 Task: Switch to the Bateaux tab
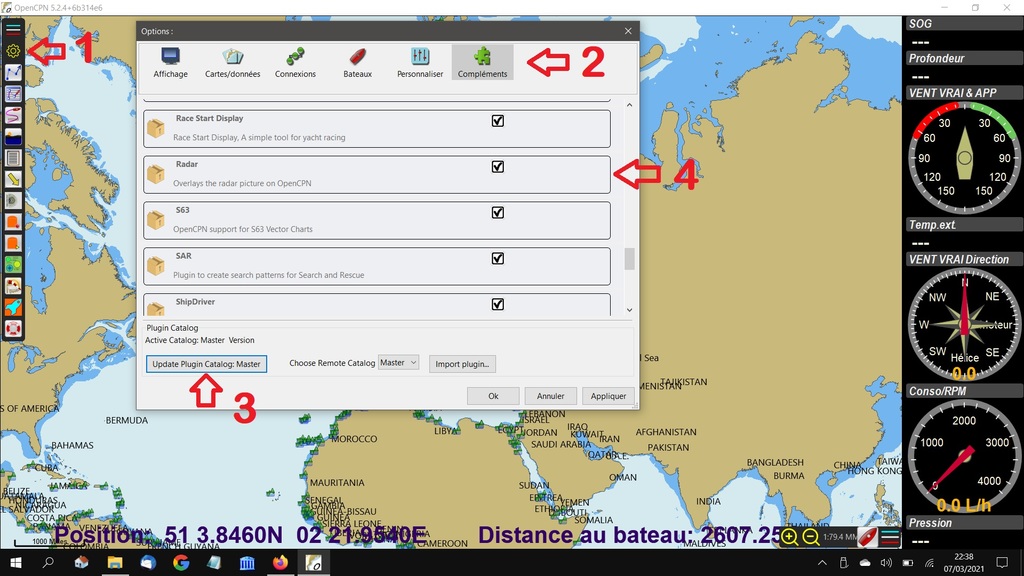click(x=357, y=63)
